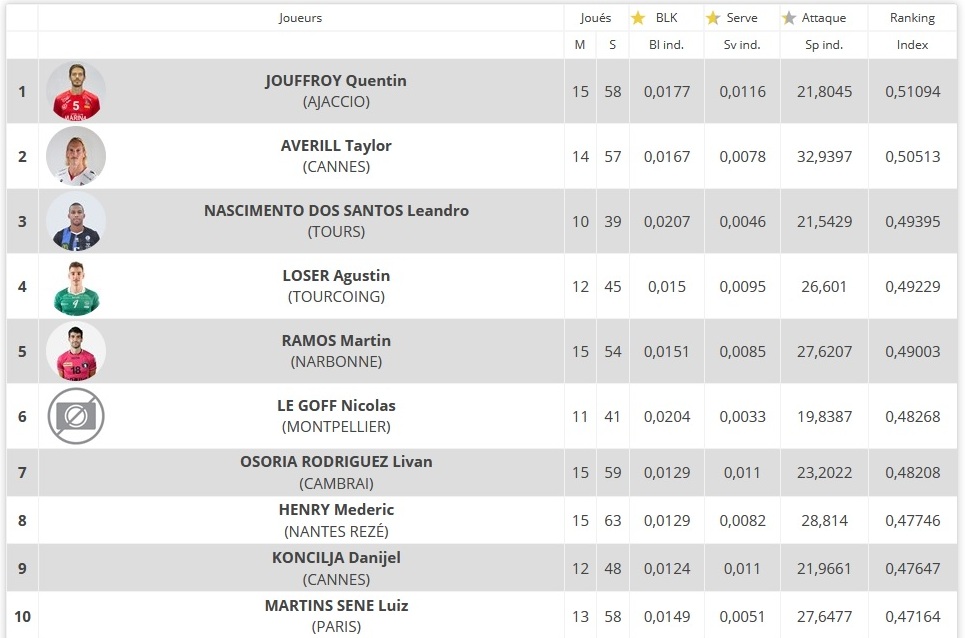Click the gold star beside BLK
This screenshot has height=638, width=965.
point(638,18)
